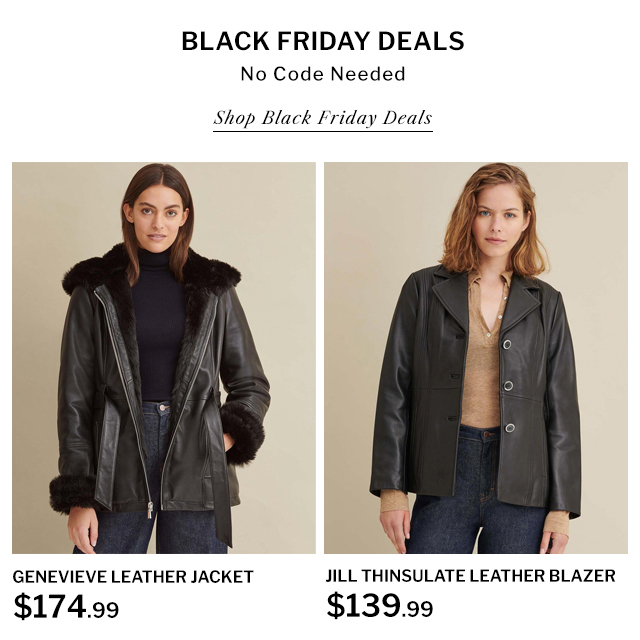Click the bottom silver button on Jill blazer
The image size is (640, 640).
[510, 428]
